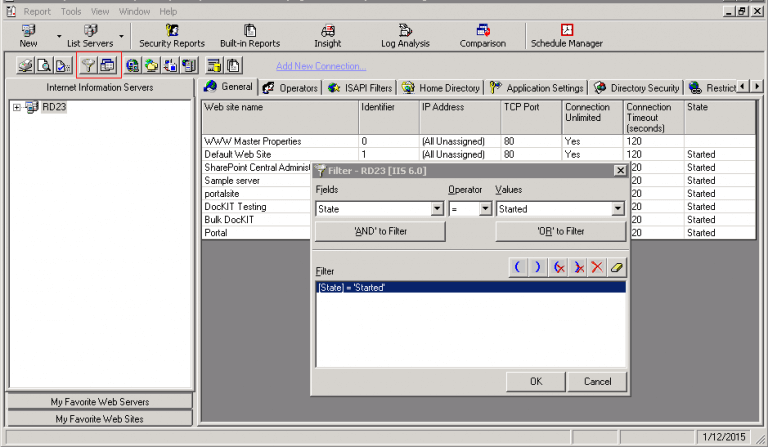Open the Values combo box dropdown showing Started

click(618, 209)
